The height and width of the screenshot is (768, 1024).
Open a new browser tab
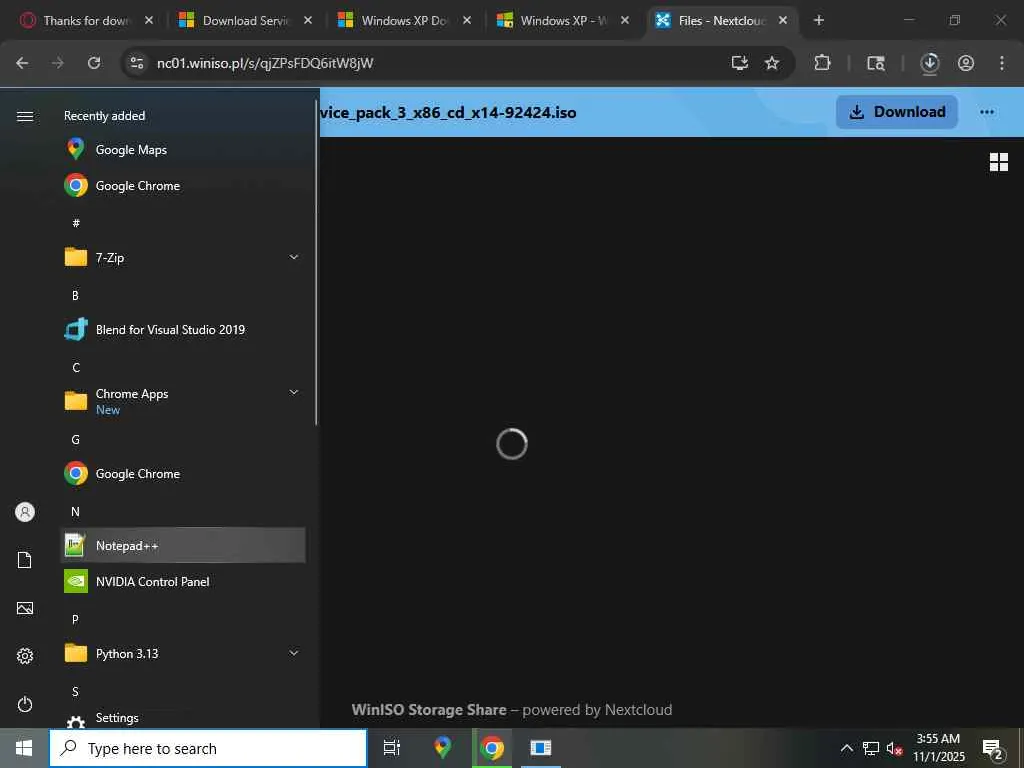[819, 20]
